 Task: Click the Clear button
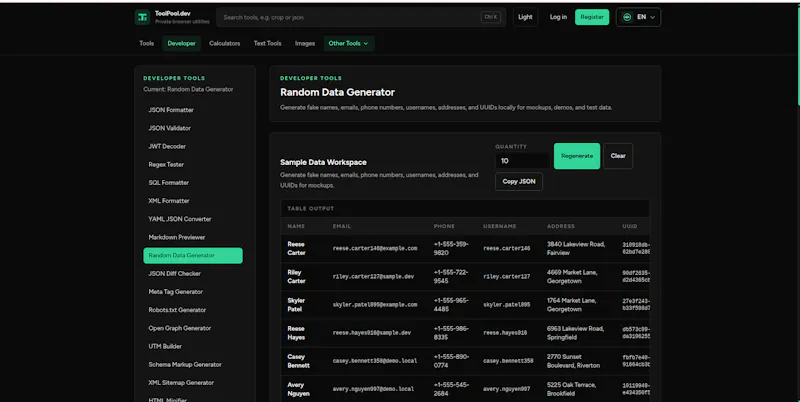coord(618,156)
